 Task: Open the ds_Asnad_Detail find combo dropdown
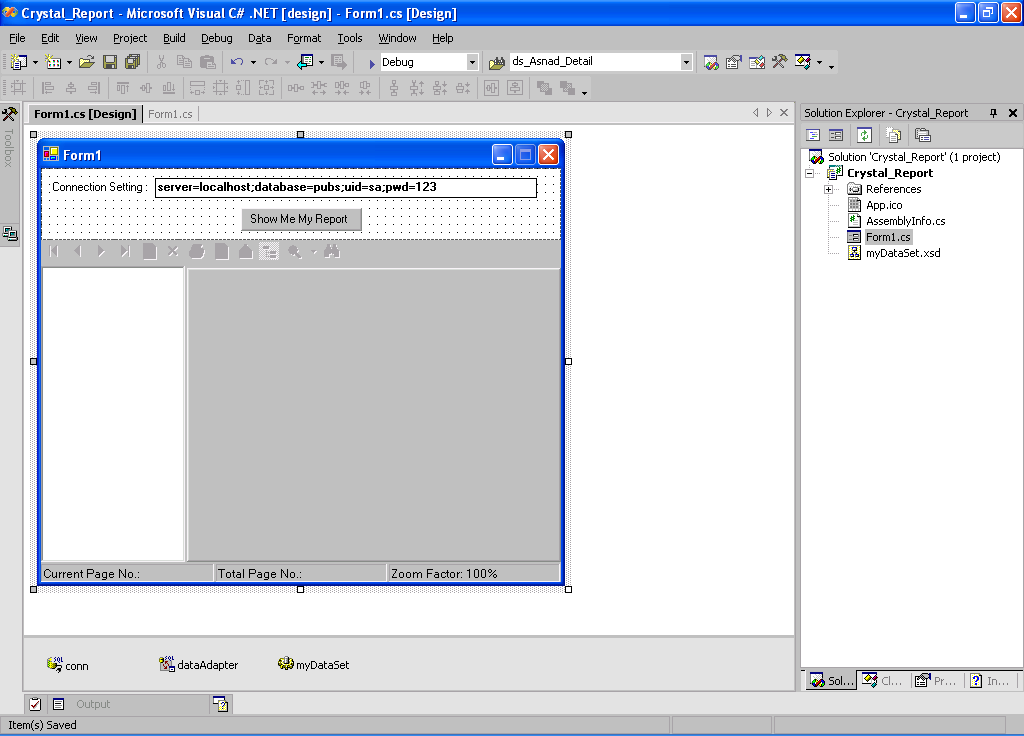point(686,62)
